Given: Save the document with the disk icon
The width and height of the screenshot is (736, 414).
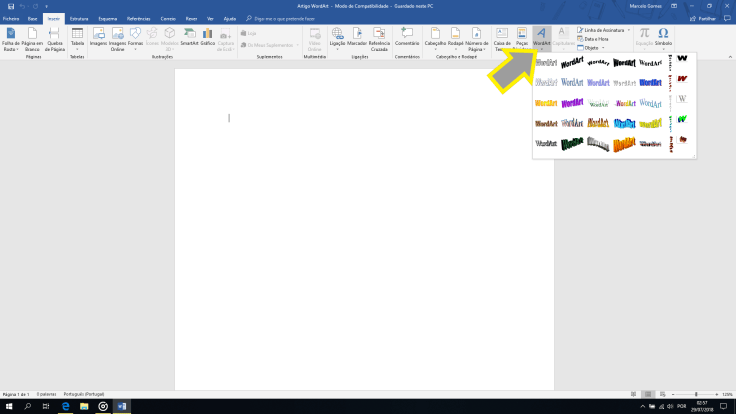Looking at the screenshot, I should click(x=9, y=6).
